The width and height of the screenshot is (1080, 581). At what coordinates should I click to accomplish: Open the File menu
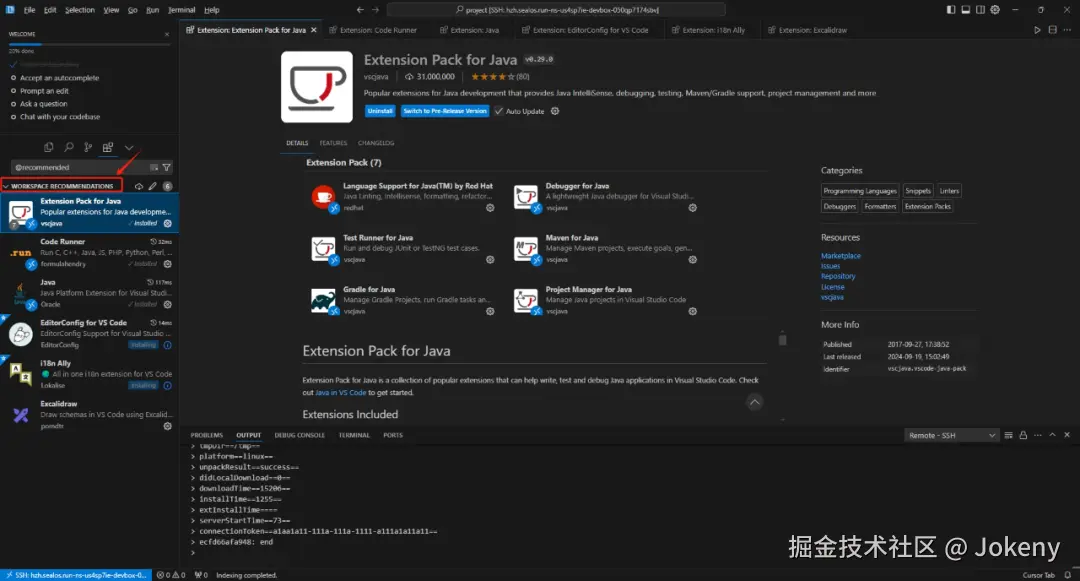(x=30, y=10)
